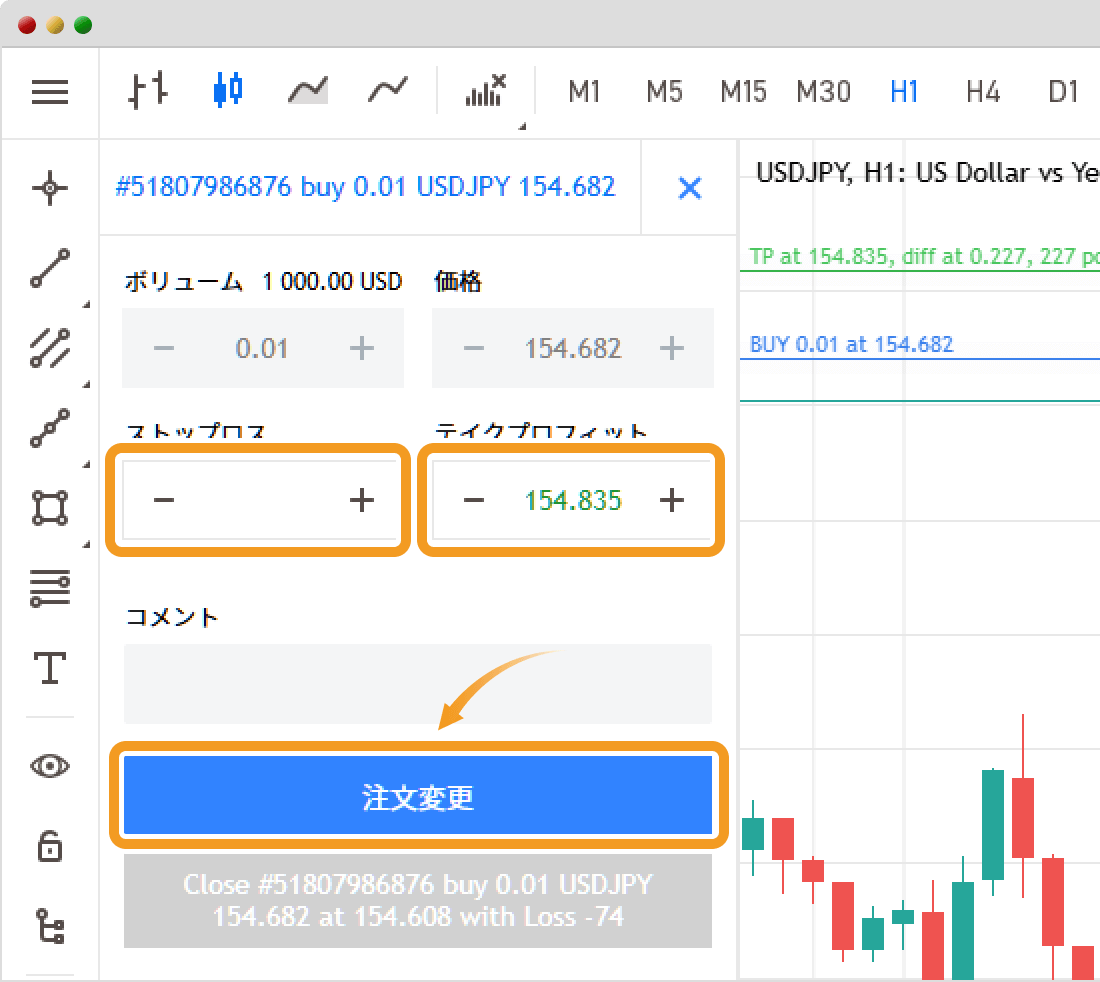
Task: Click the macOS green fullscreen button
Action: coord(83,25)
